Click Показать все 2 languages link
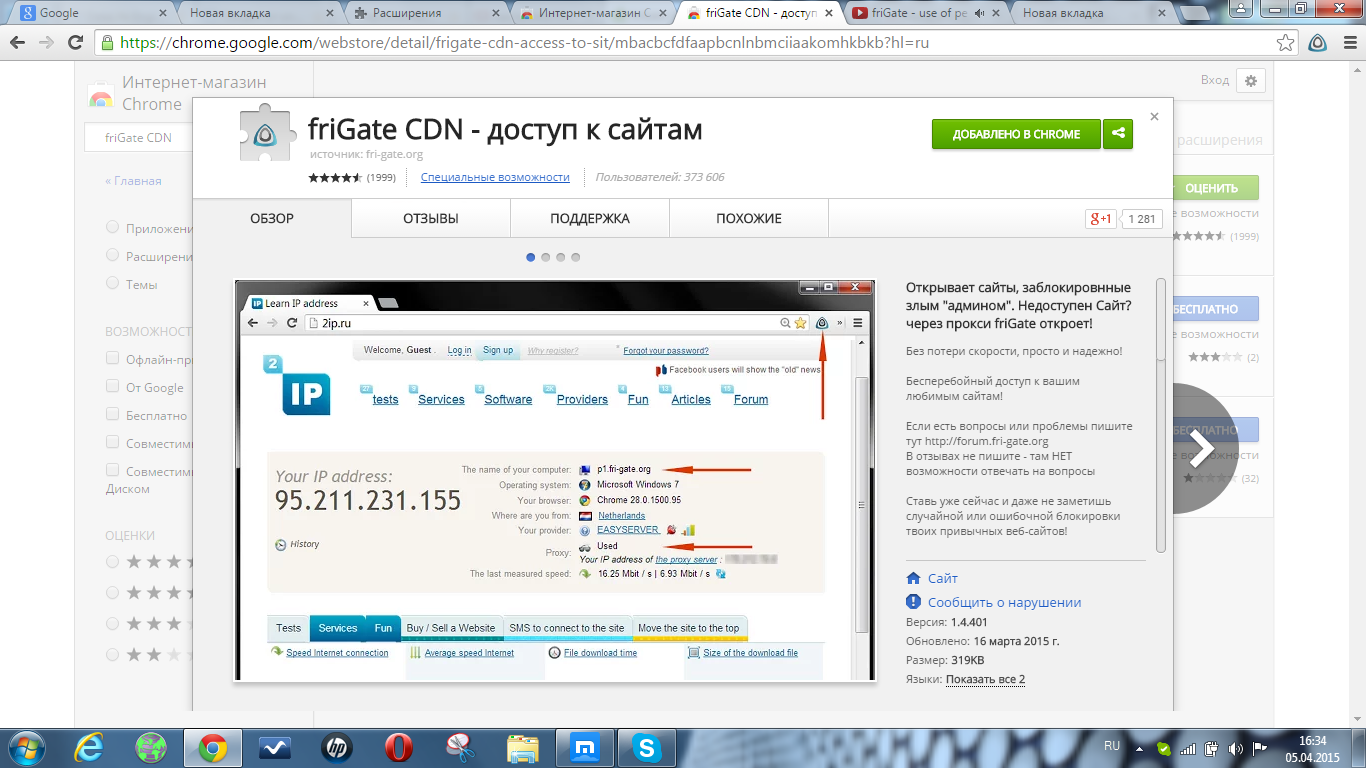This screenshot has width=1366, height=768. pyautogui.click(x=985, y=679)
